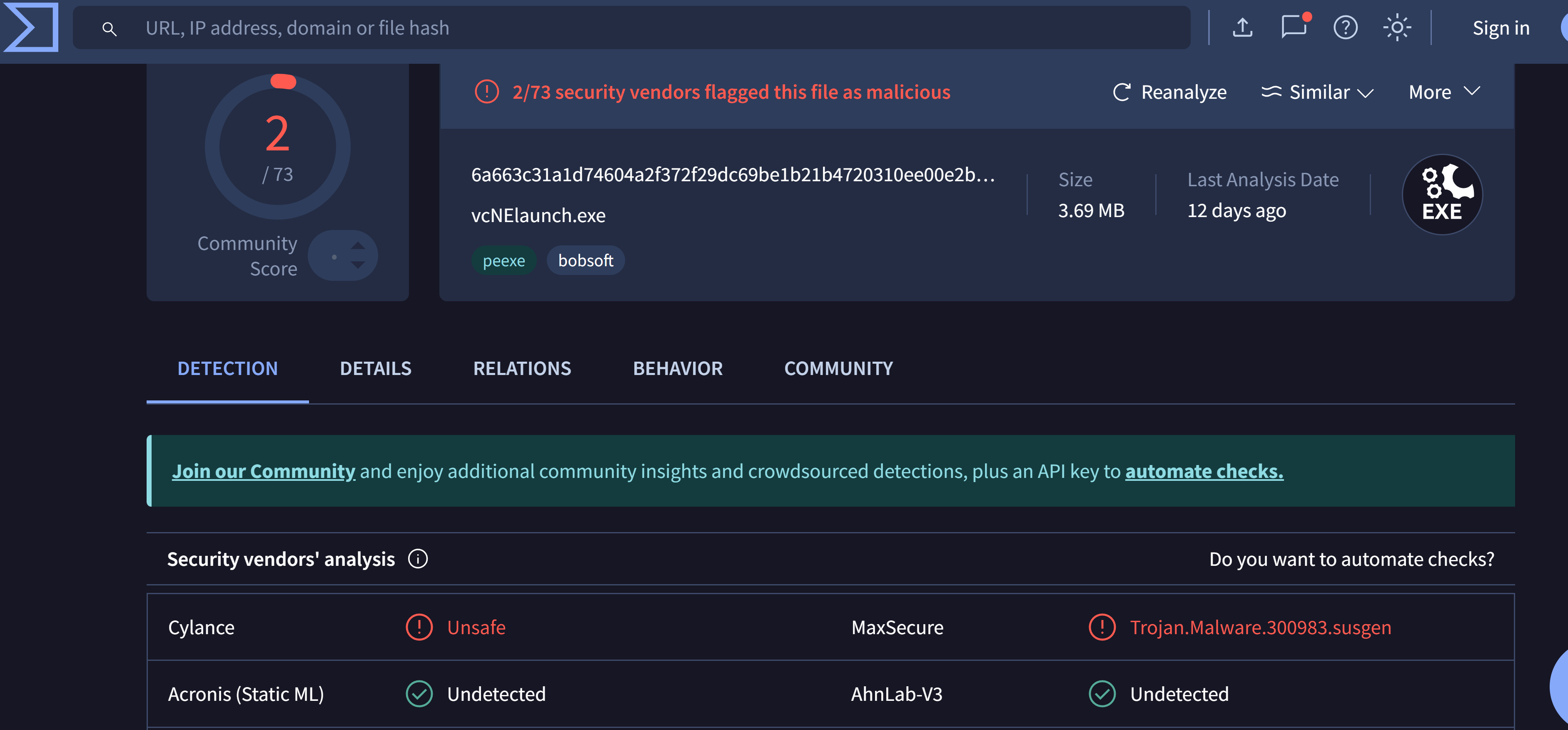Screen dimensions: 1568x730
Task: Expand the More dropdown menu
Action: click(1444, 92)
